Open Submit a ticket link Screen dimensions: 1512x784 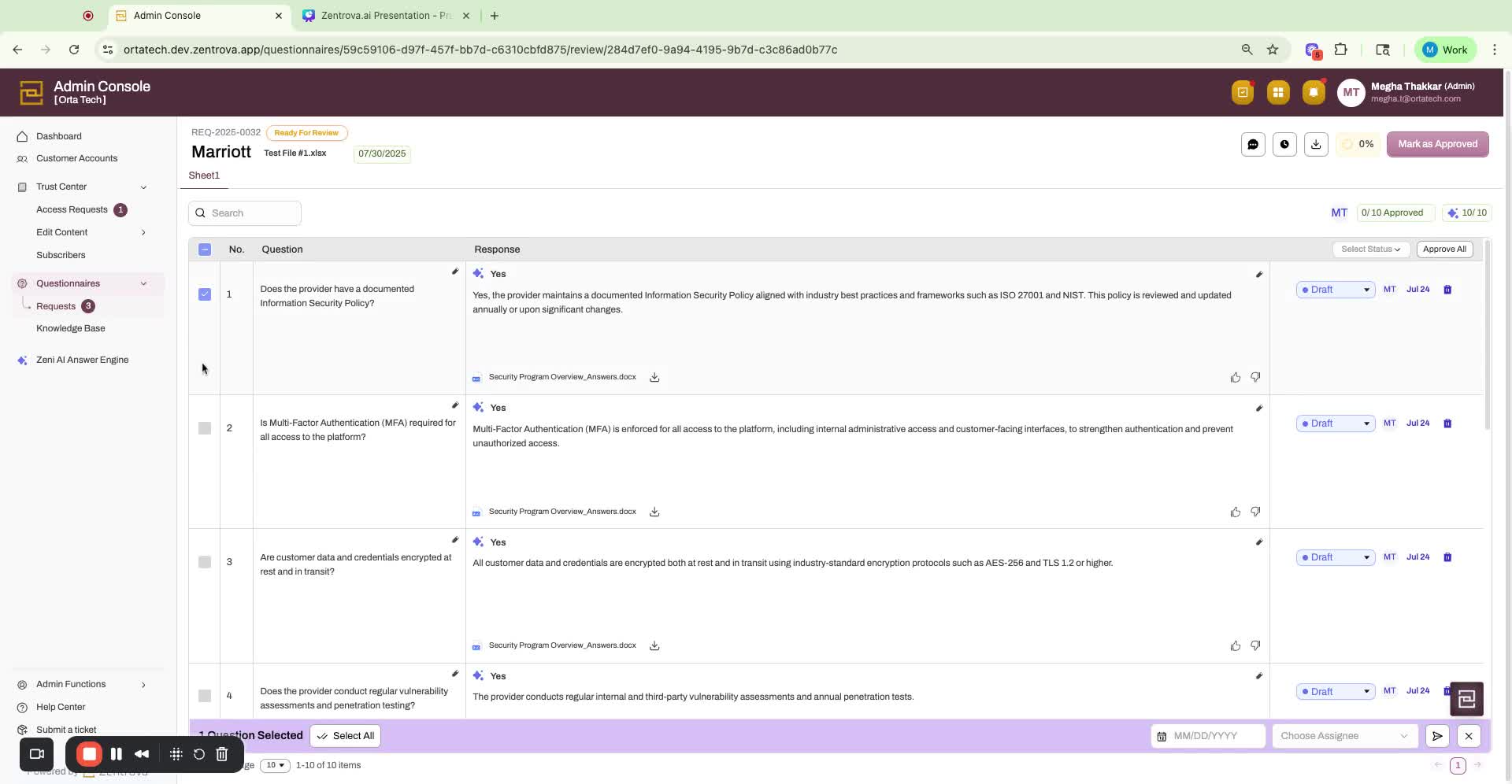[x=66, y=731]
